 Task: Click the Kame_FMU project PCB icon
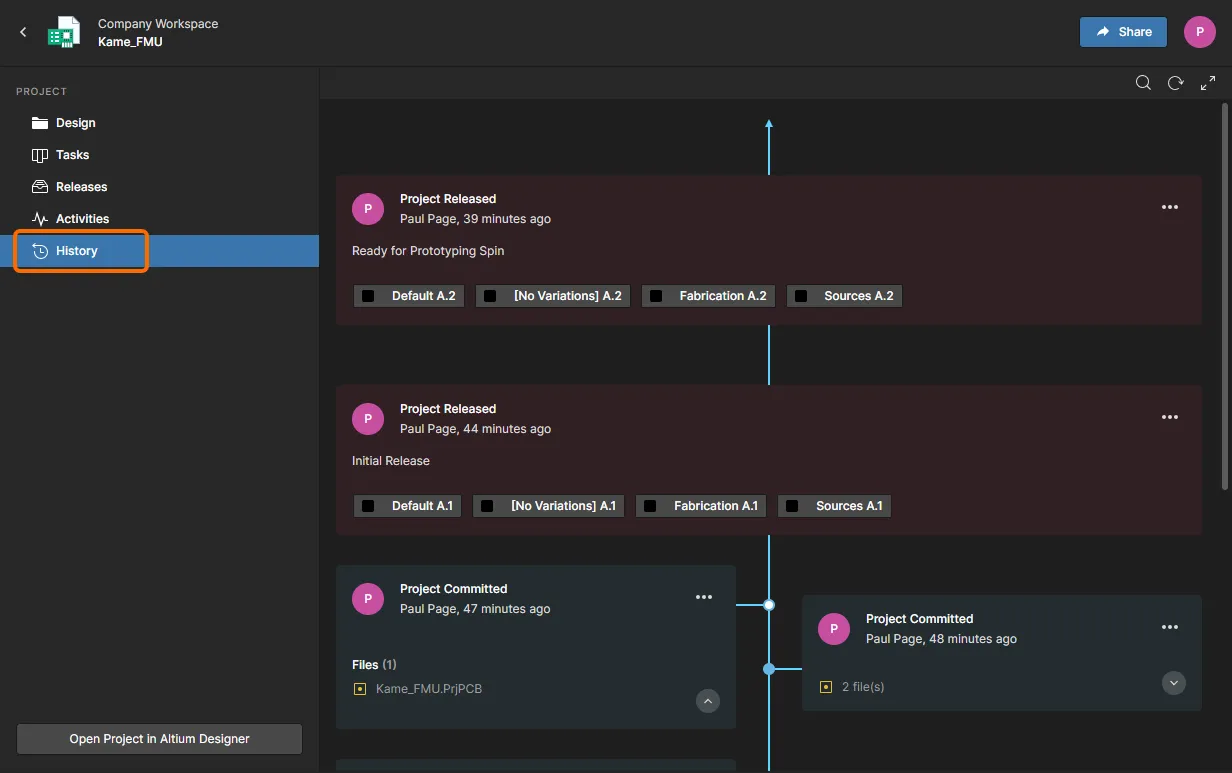point(64,32)
